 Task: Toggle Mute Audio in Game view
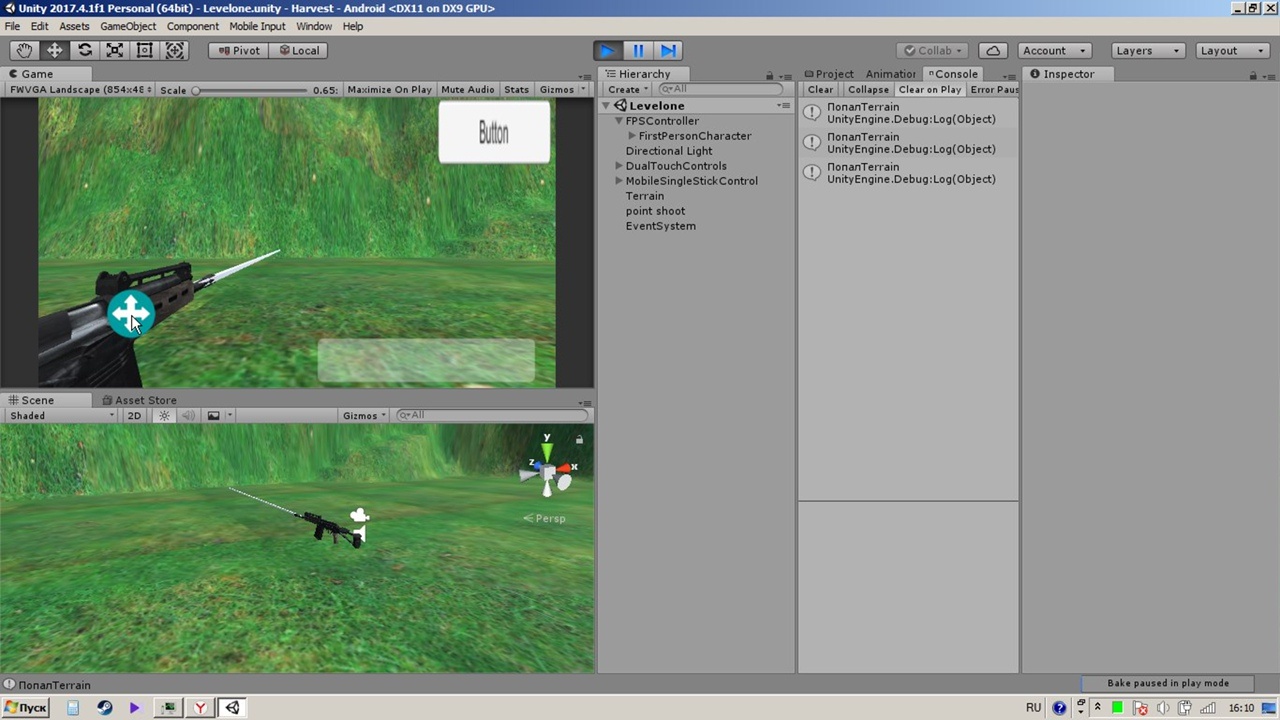pyautogui.click(x=467, y=90)
